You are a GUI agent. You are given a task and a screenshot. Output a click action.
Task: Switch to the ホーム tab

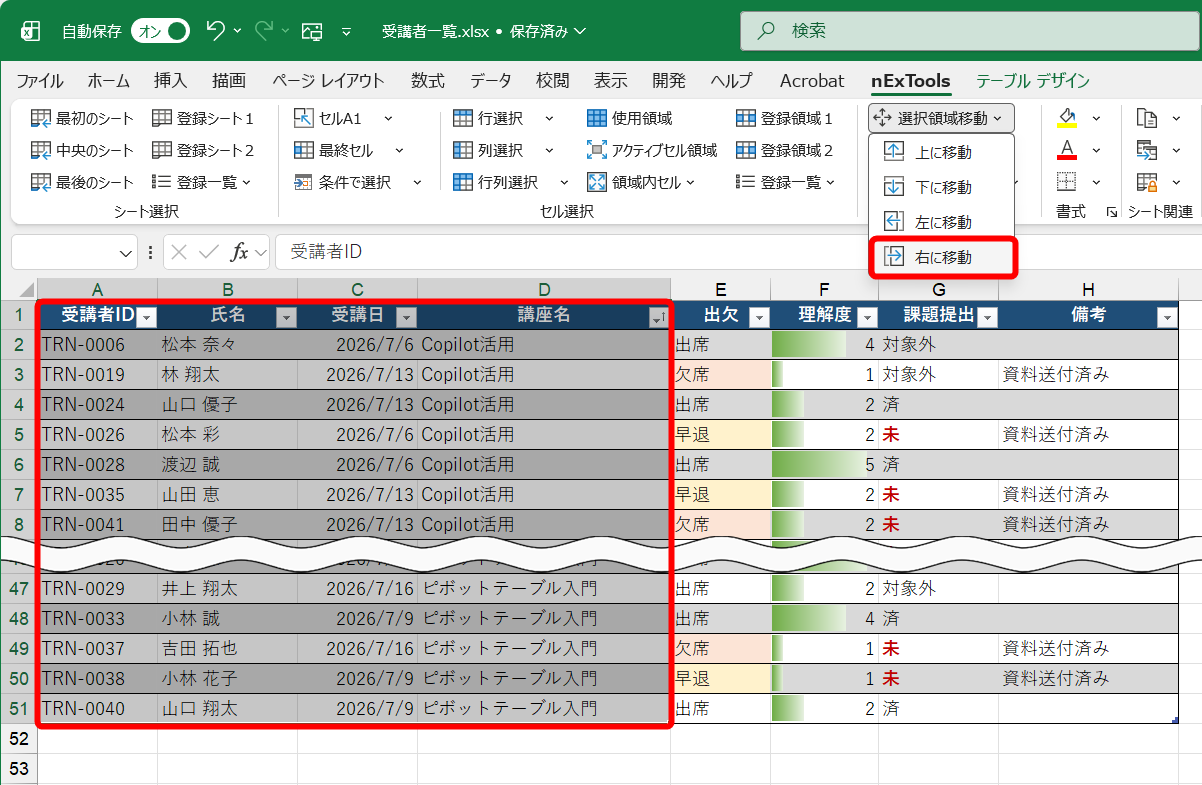click(x=108, y=81)
